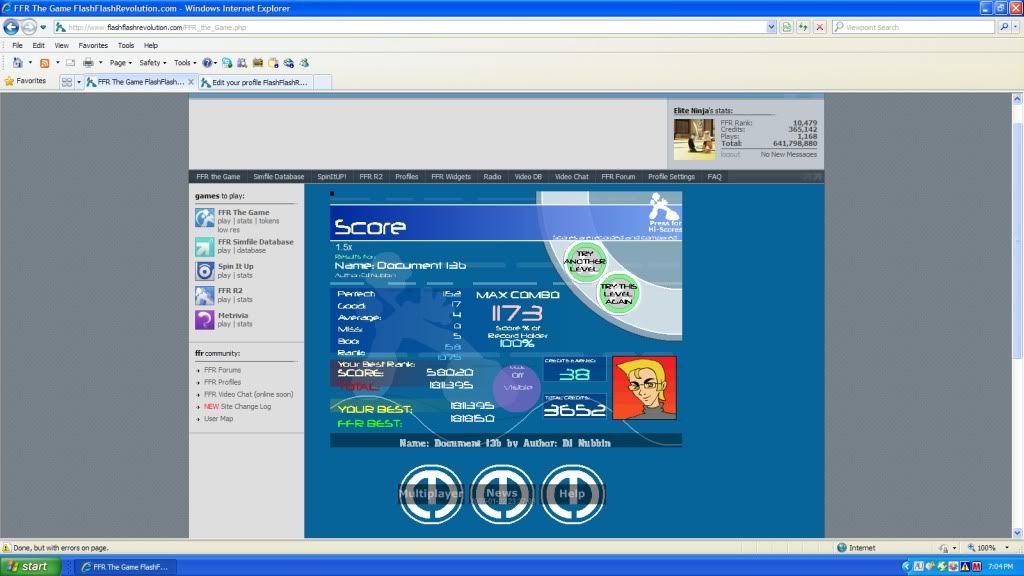Switch to Edit your profile tab
This screenshot has width=1024, height=576.
[260, 82]
